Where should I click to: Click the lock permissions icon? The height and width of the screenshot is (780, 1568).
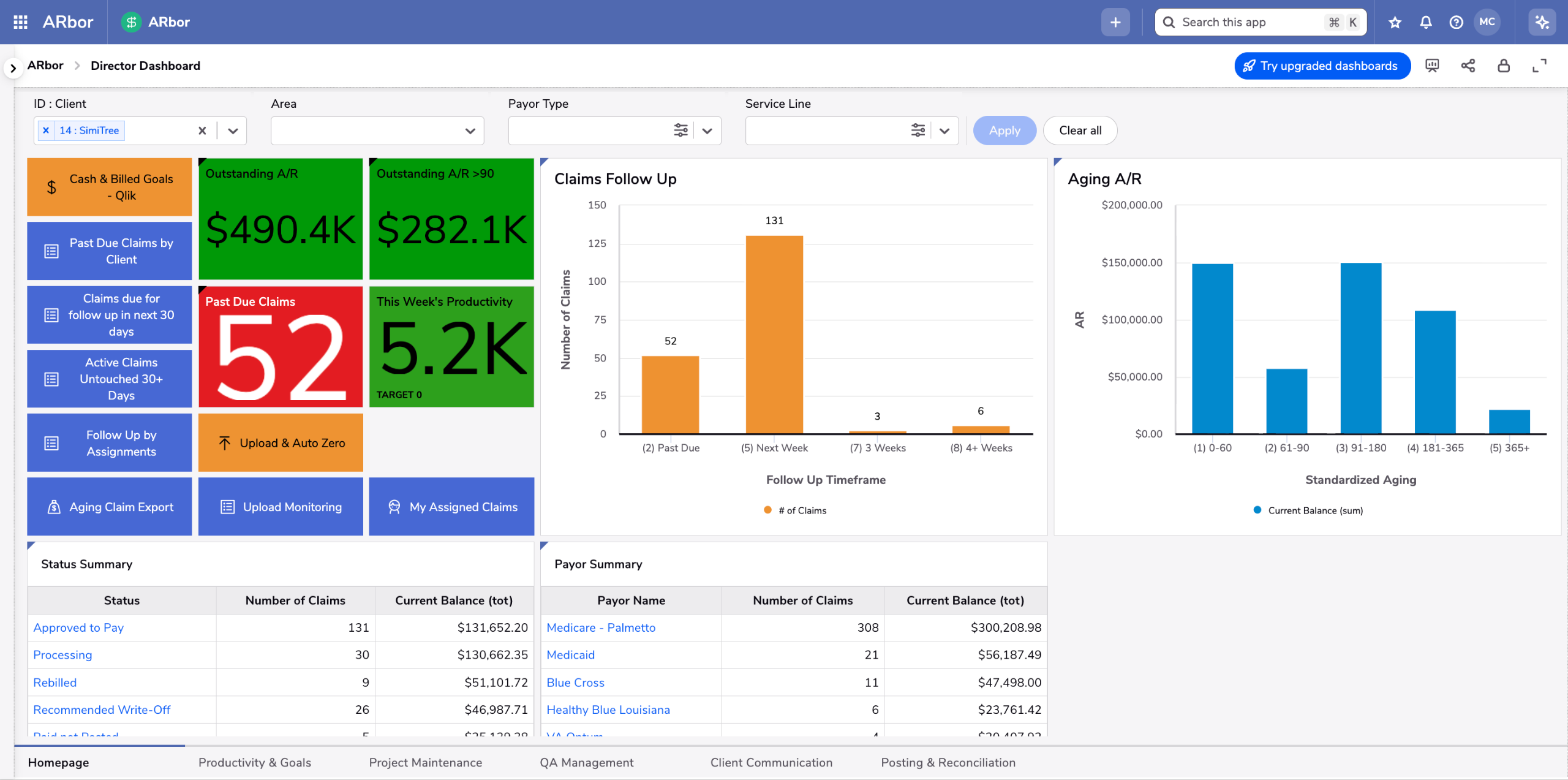pos(1504,66)
